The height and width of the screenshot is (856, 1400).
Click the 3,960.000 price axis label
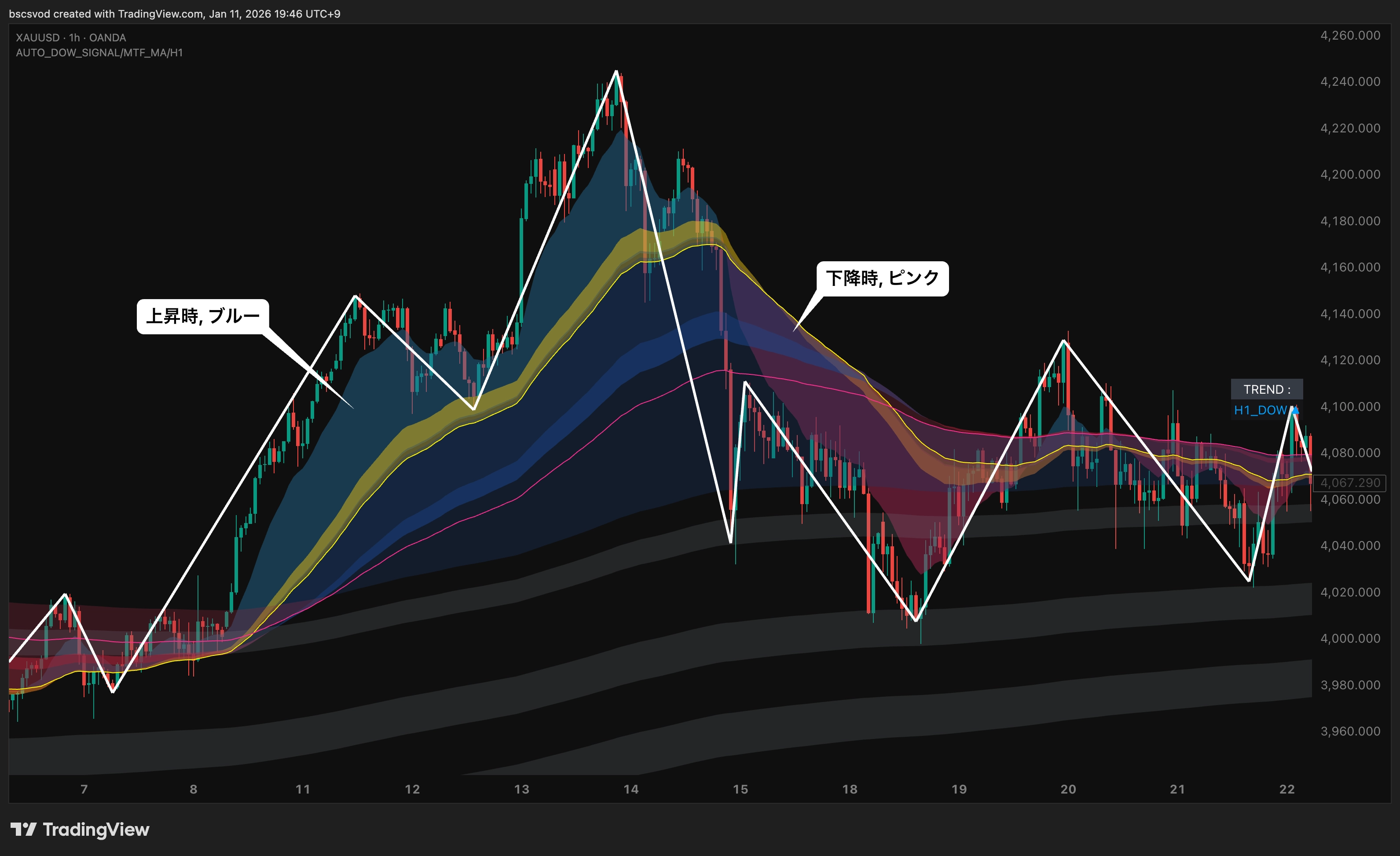(x=1350, y=731)
